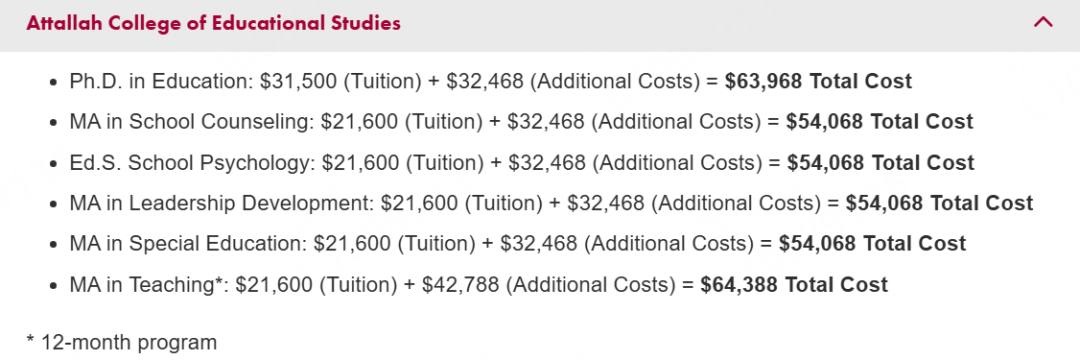Click School Counseling's $54,068 Total Cost
Image resolution: width=1080 pixels, height=360 pixels.
click(880, 122)
